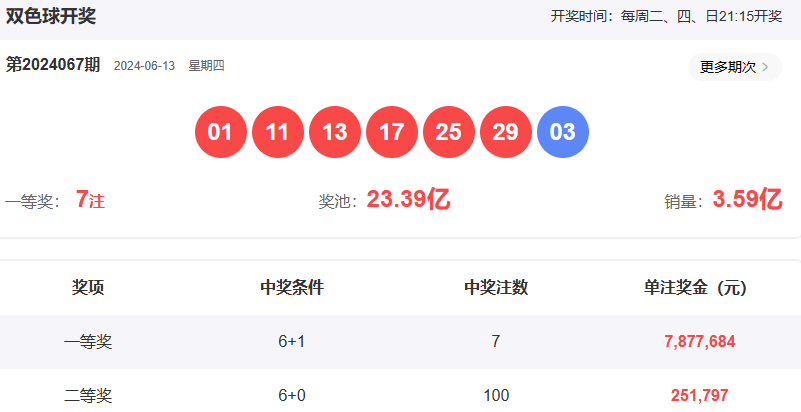Click issue number 第2024067期

click(x=53, y=65)
